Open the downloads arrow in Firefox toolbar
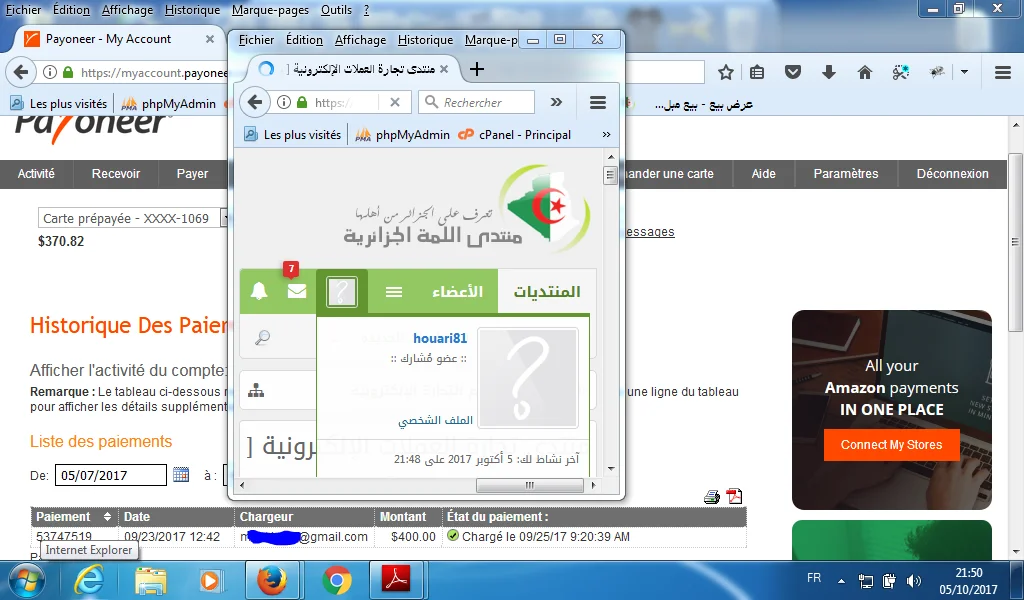Viewport: 1024px width, 600px height. pos(829,72)
